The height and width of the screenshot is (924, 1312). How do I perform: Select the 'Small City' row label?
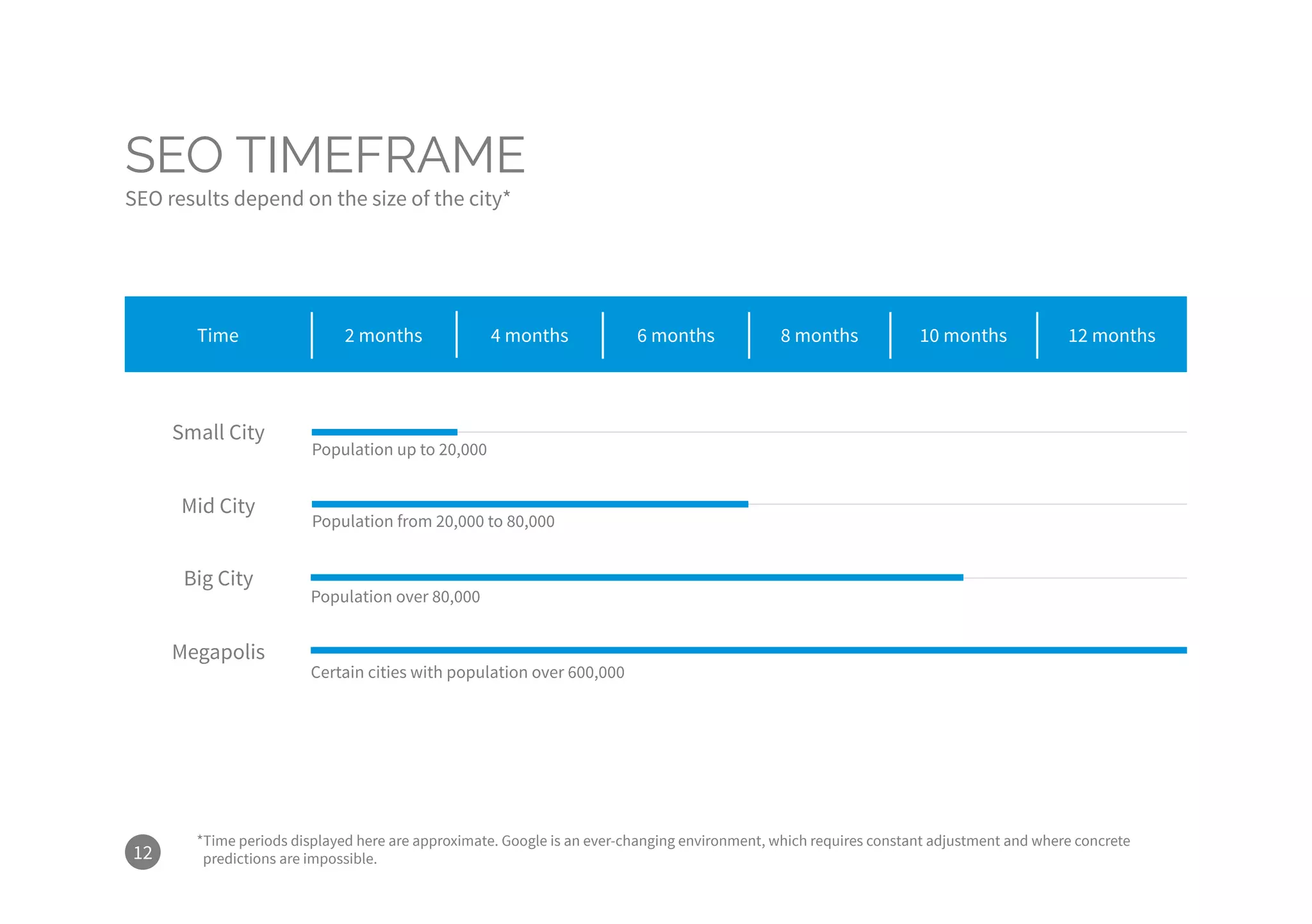(x=218, y=433)
